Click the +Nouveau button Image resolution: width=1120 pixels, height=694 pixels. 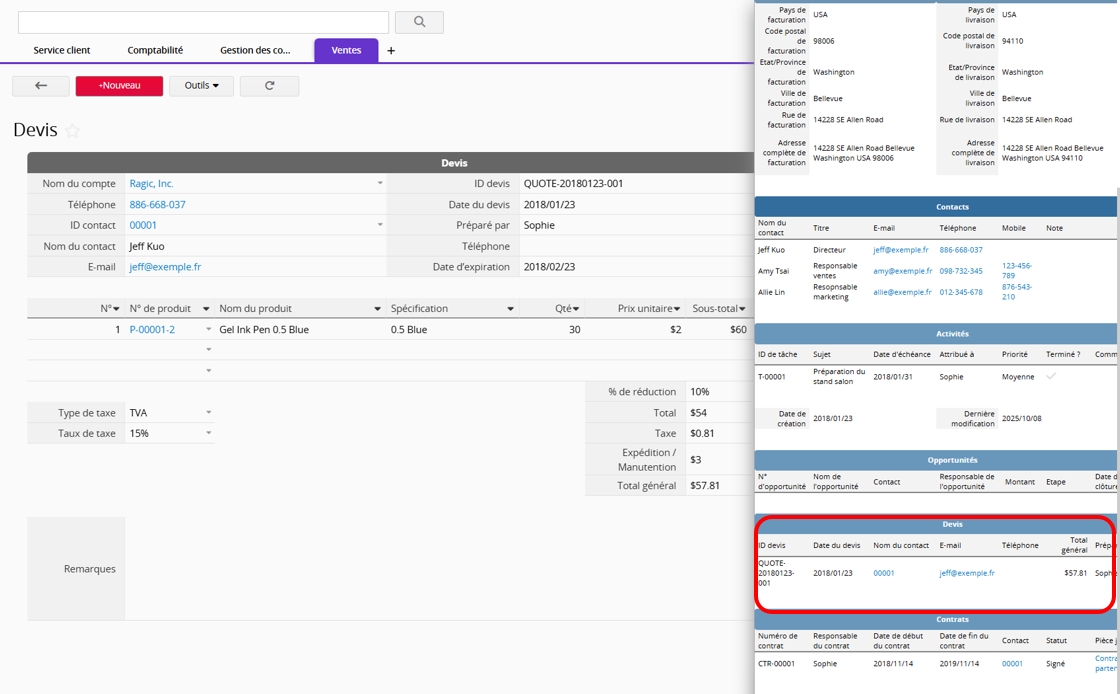[x=119, y=86]
